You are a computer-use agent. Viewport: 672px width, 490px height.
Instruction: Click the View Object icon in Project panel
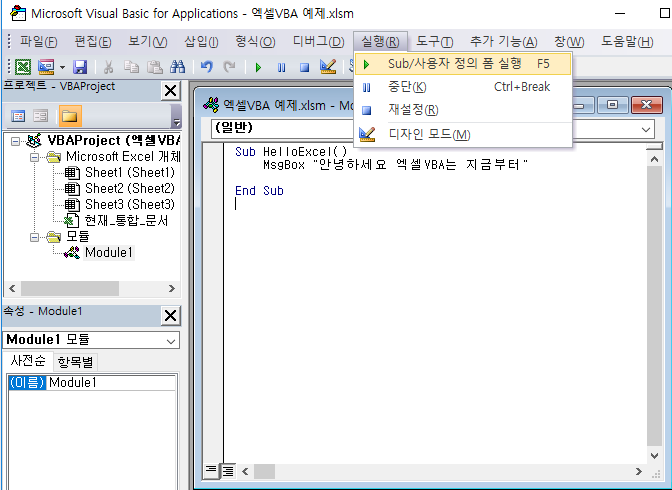(41, 116)
